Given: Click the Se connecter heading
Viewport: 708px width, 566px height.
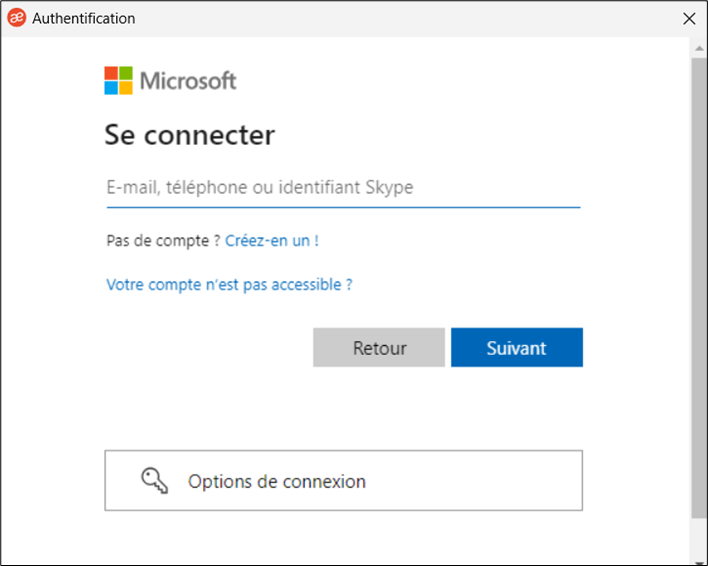Looking at the screenshot, I should (x=190, y=135).
